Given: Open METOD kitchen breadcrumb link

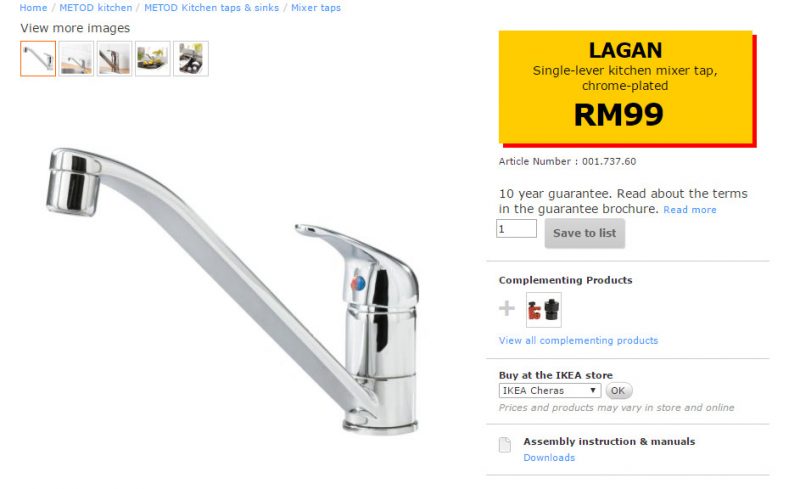Looking at the screenshot, I should tap(95, 8).
